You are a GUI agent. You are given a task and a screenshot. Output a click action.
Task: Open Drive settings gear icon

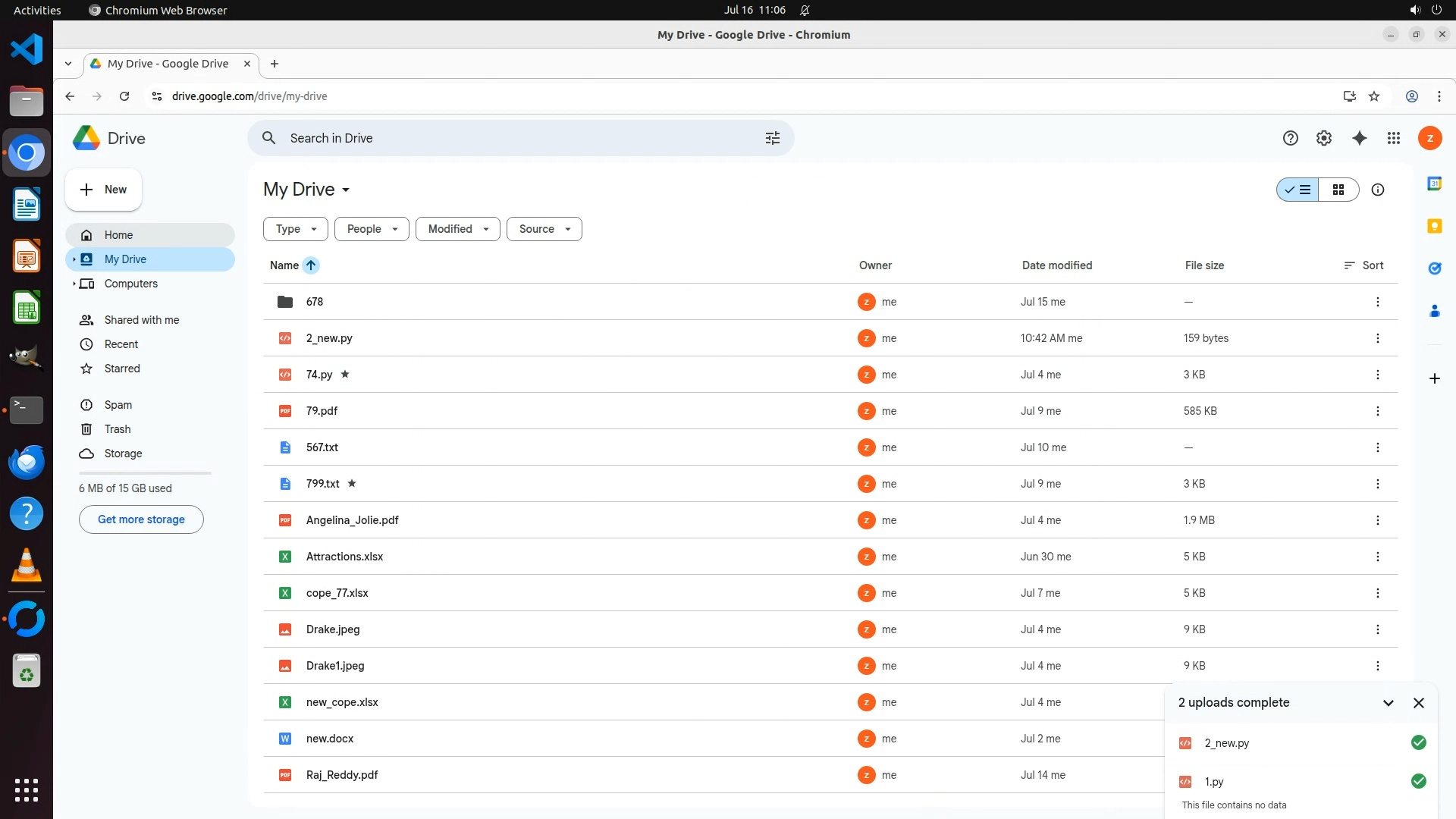tap(1323, 138)
